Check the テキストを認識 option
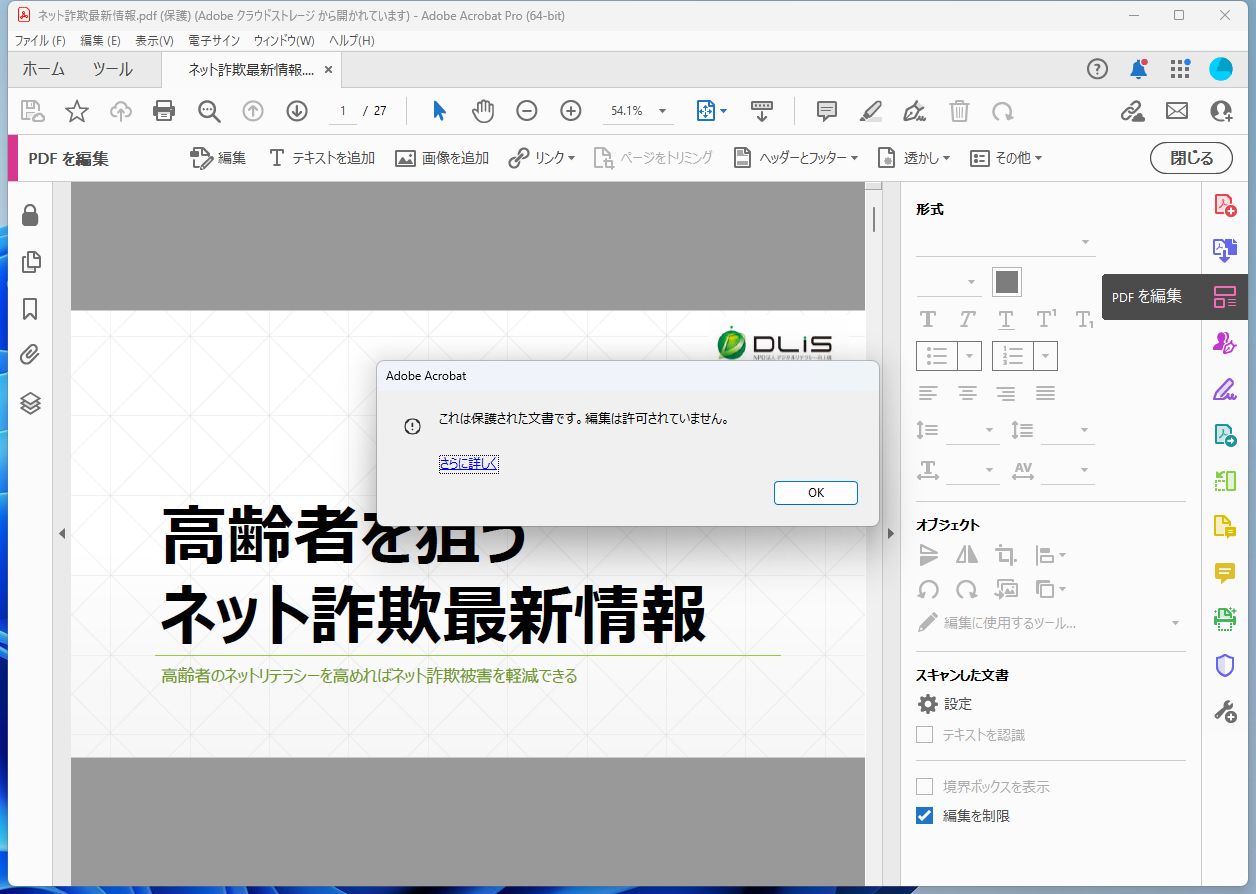Viewport: 1256px width, 894px height. (x=923, y=735)
